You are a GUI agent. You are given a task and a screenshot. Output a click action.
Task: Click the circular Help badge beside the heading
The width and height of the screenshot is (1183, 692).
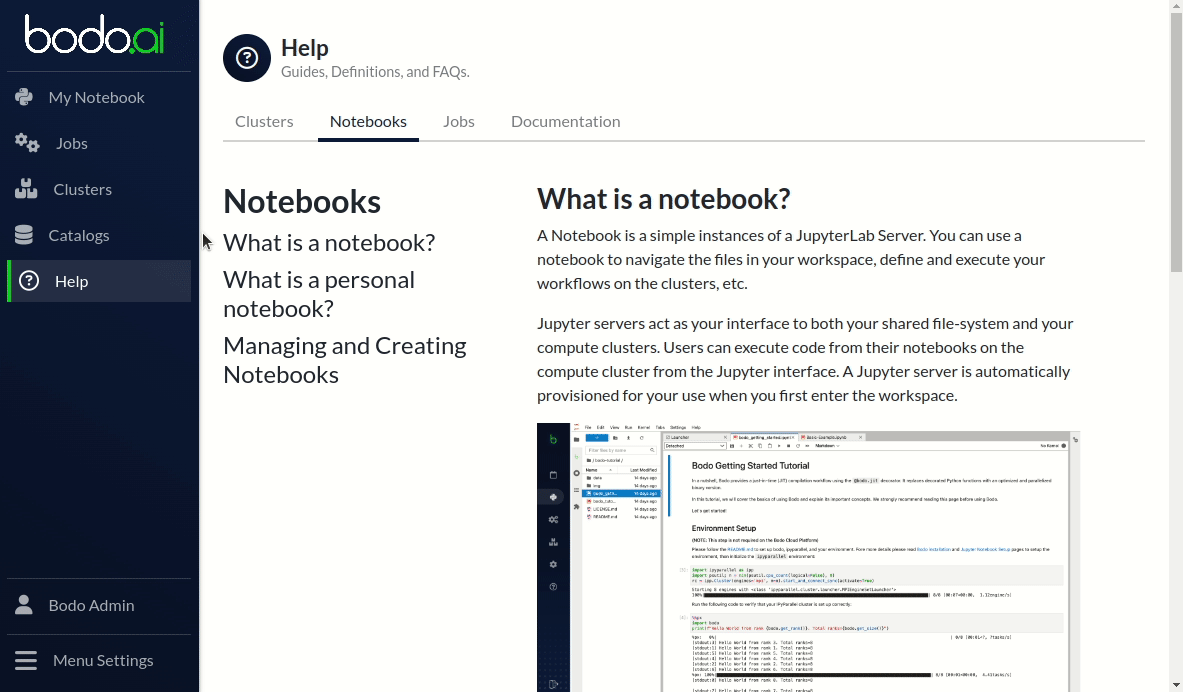point(246,57)
